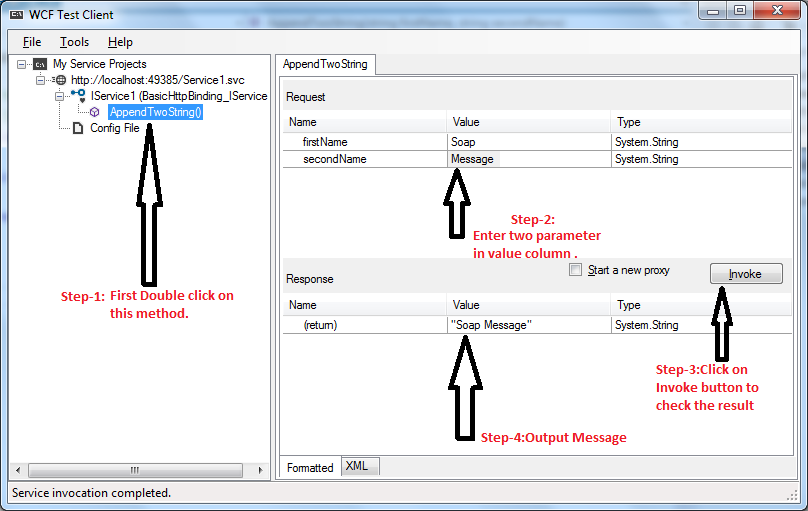
Task: Minimize the WCF Test Client window
Action: [713, 11]
